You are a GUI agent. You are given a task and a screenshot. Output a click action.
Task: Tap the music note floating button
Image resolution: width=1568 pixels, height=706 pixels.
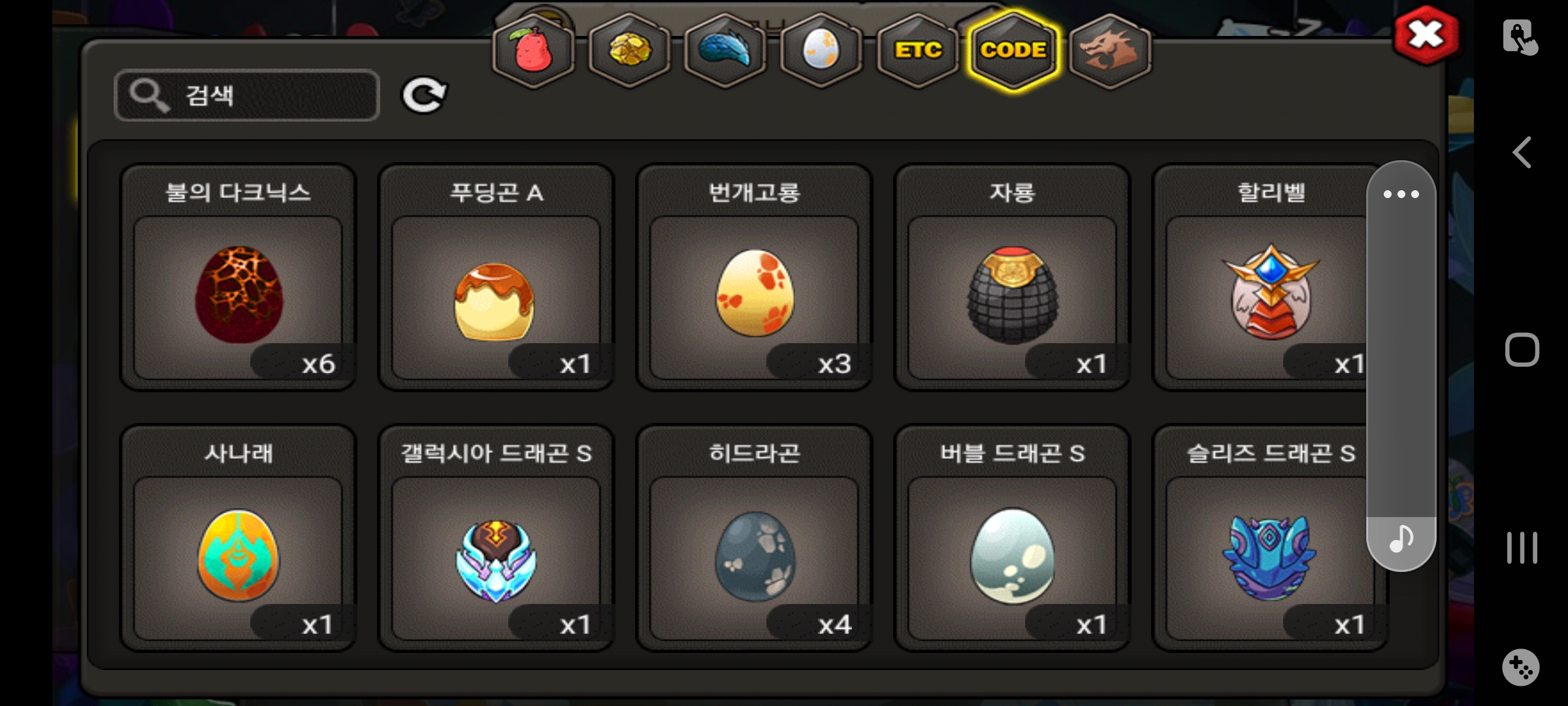point(1401,541)
